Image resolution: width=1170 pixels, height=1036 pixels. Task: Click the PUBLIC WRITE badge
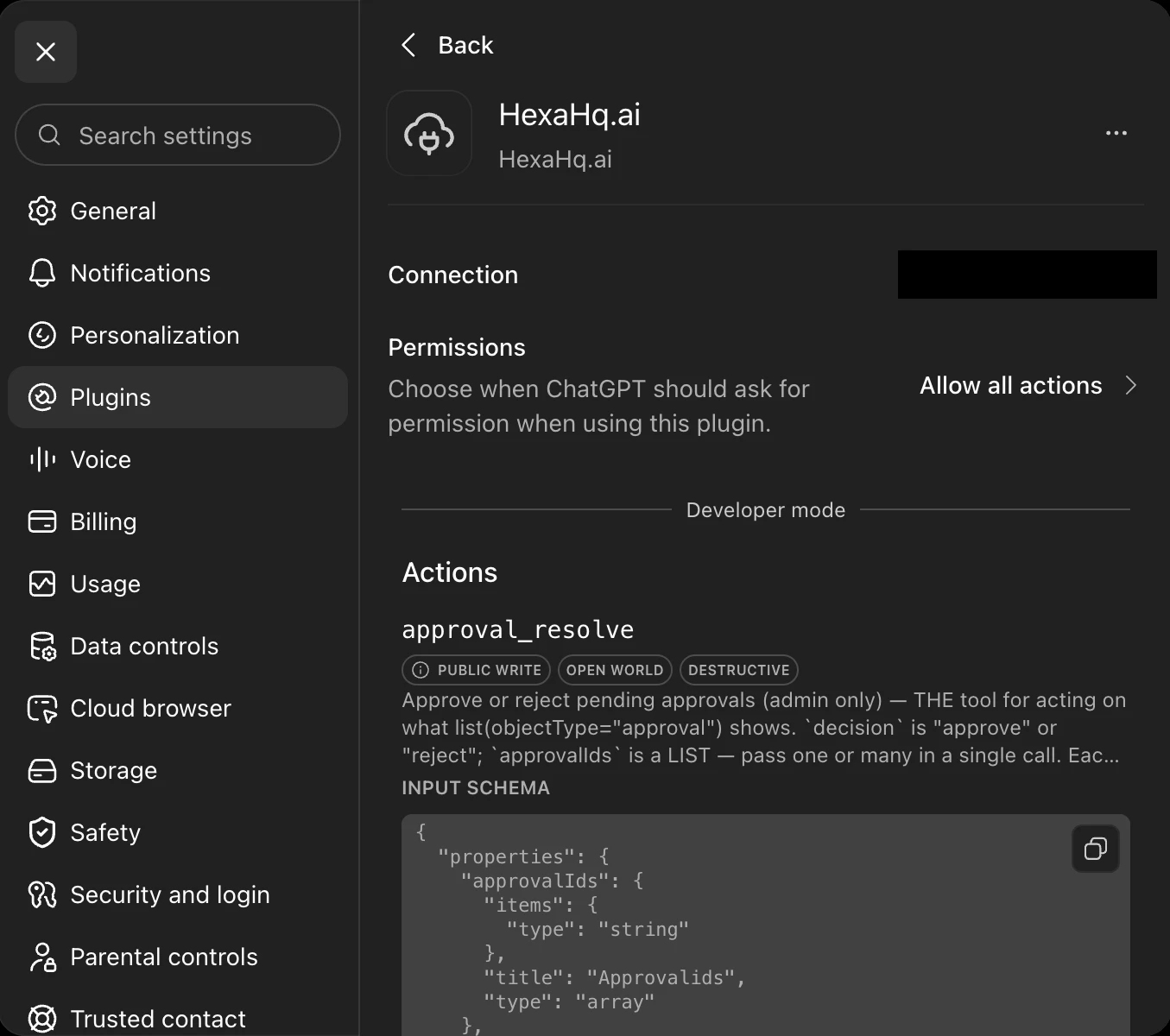(477, 670)
